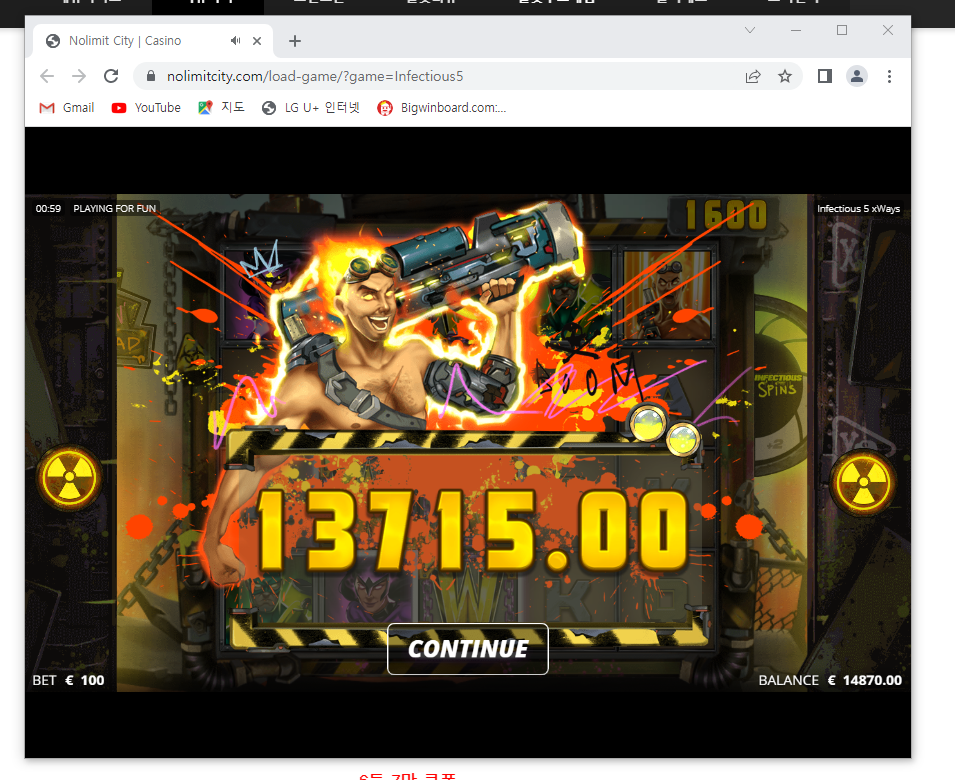The height and width of the screenshot is (780, 955).
Task: Click the right radioactive hazard button
Action: (x=863, y=482)
